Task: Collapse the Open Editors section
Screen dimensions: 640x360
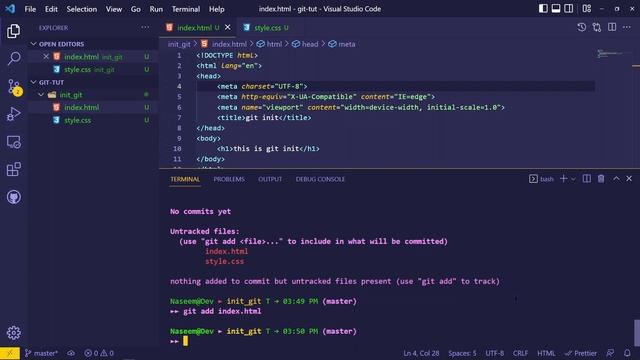Action: pos(93,44)
